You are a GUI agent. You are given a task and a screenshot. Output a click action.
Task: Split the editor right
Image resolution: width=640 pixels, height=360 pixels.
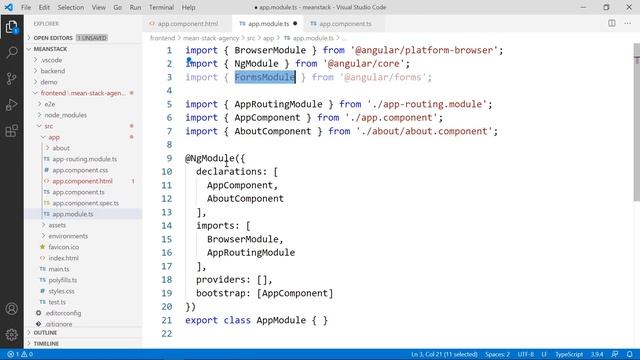click(x=611, y=23)
